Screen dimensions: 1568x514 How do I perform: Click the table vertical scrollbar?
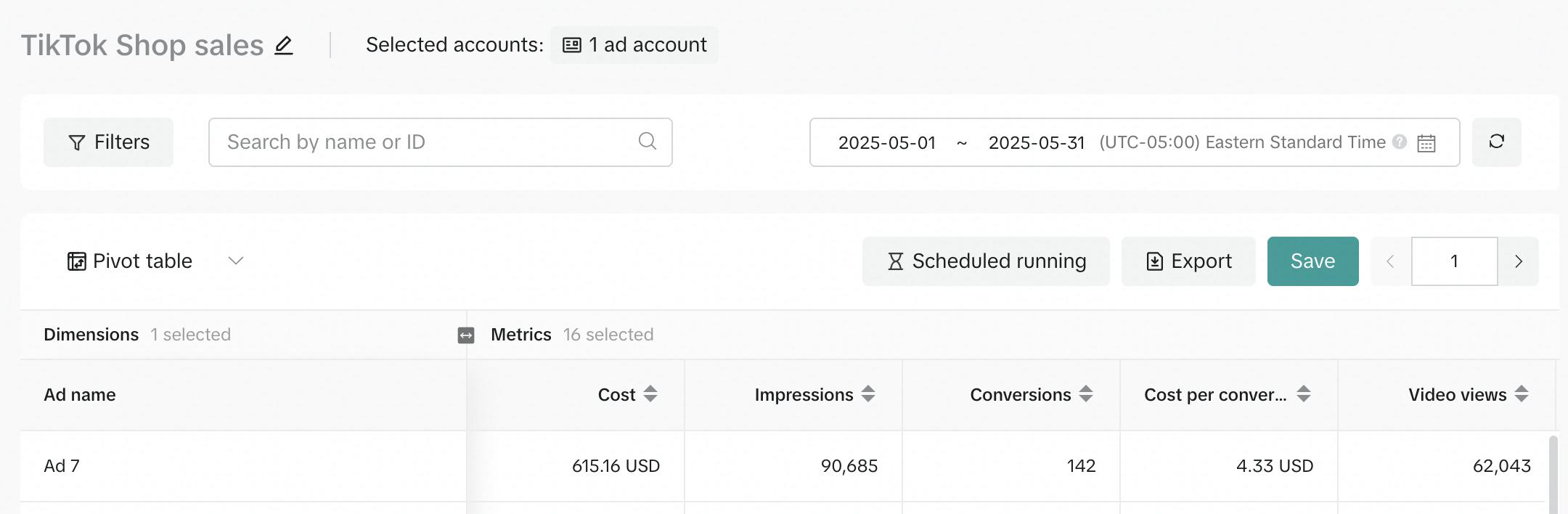[1553, 475]
